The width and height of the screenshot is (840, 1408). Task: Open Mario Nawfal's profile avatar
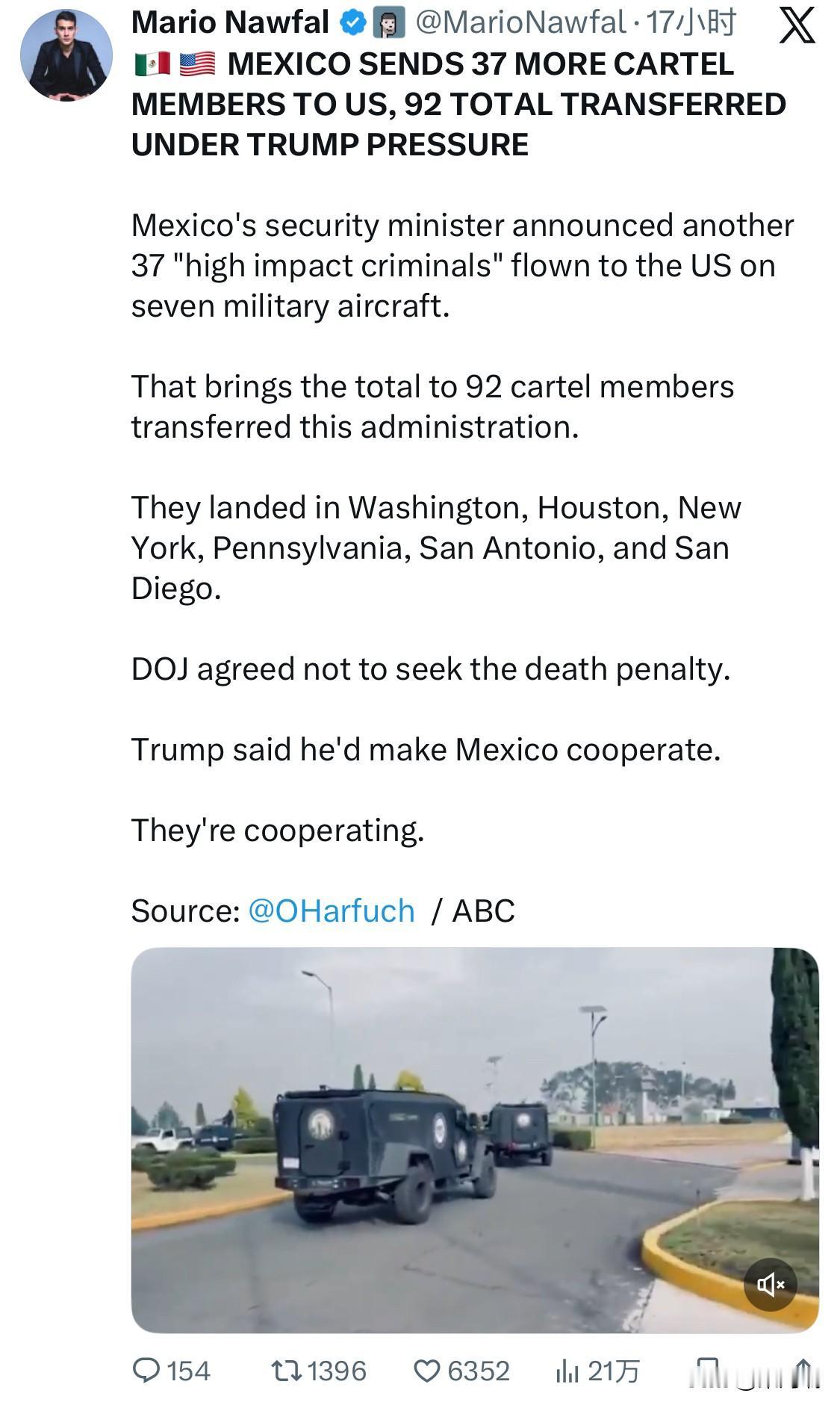pos(66,56)
